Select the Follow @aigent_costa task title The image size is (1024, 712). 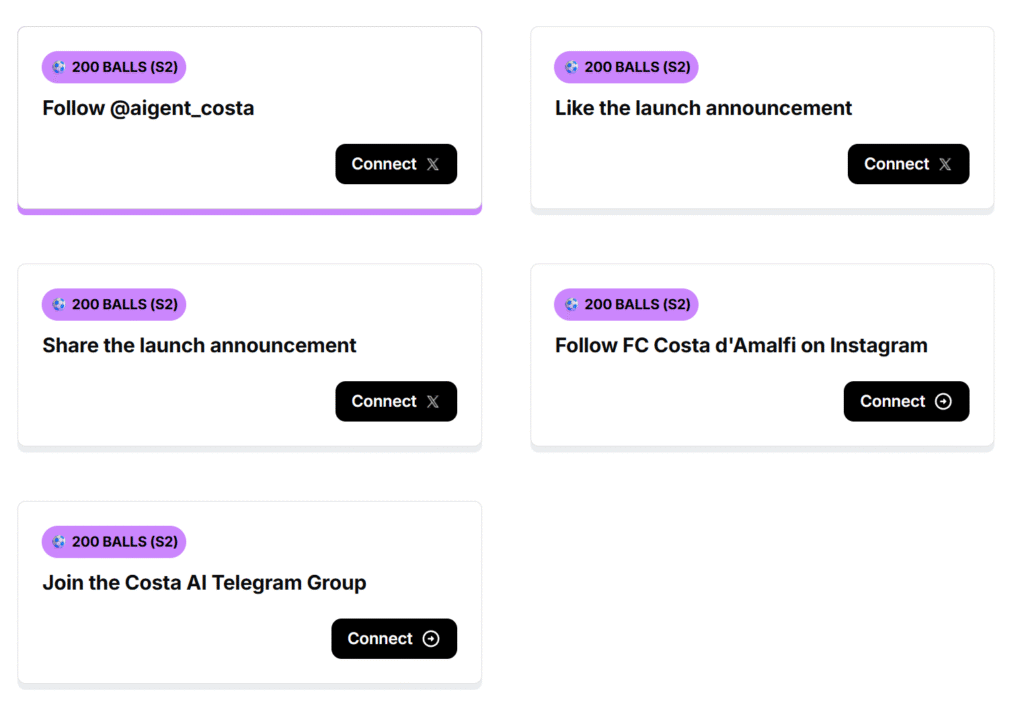click(x=148, y=108)
